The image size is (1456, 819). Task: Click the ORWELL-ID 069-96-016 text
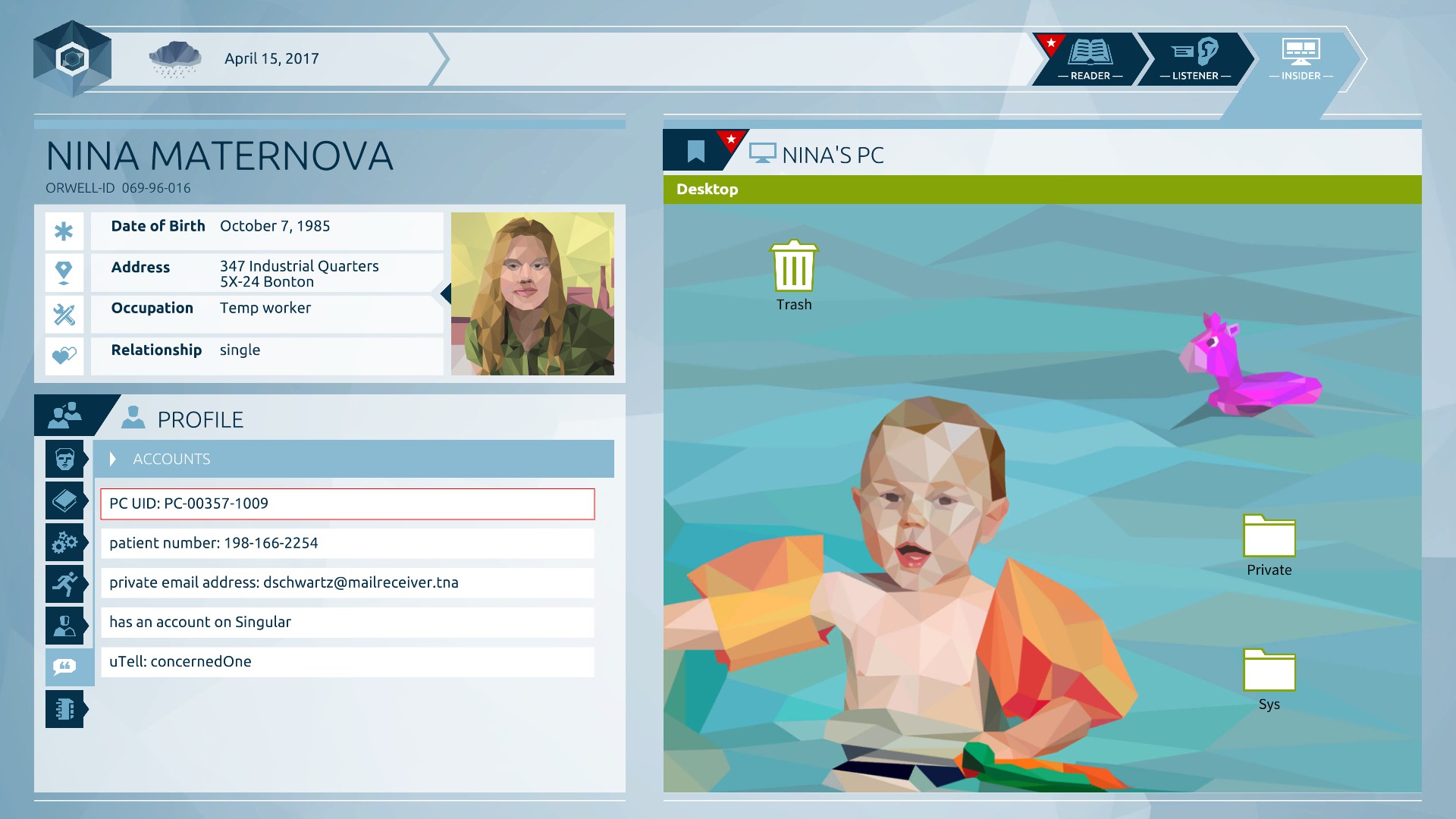(x=118, y=188)
